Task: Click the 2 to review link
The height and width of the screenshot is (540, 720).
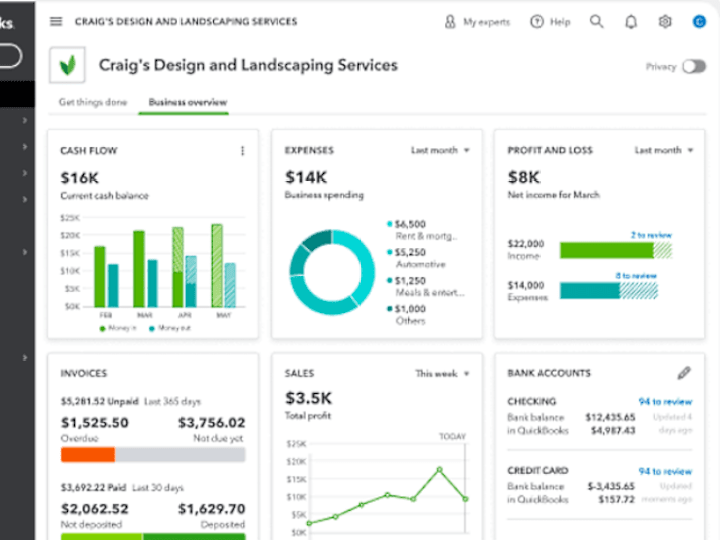Action: (x=651, y=235)
